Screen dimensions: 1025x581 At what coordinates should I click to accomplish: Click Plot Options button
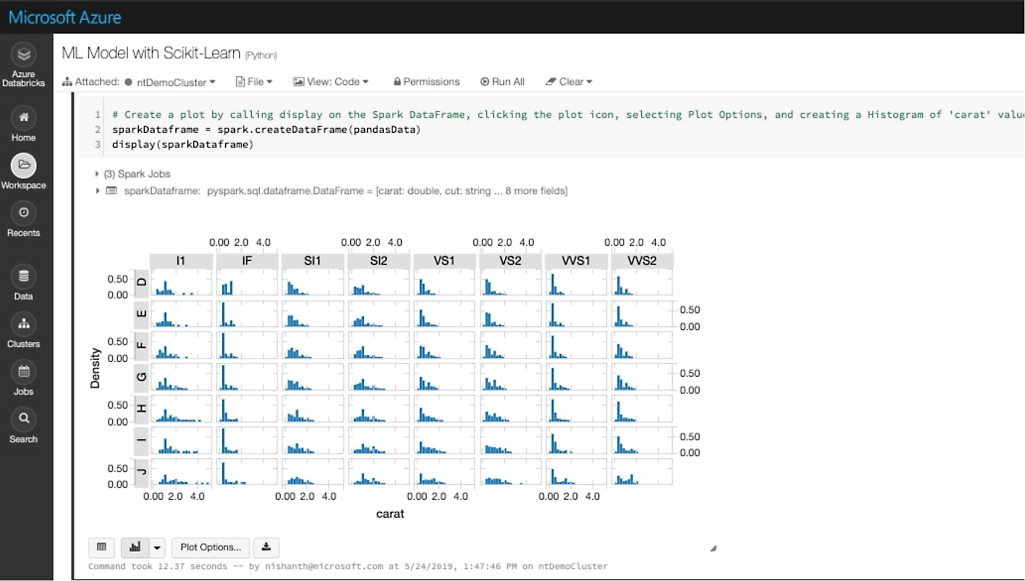210,547
